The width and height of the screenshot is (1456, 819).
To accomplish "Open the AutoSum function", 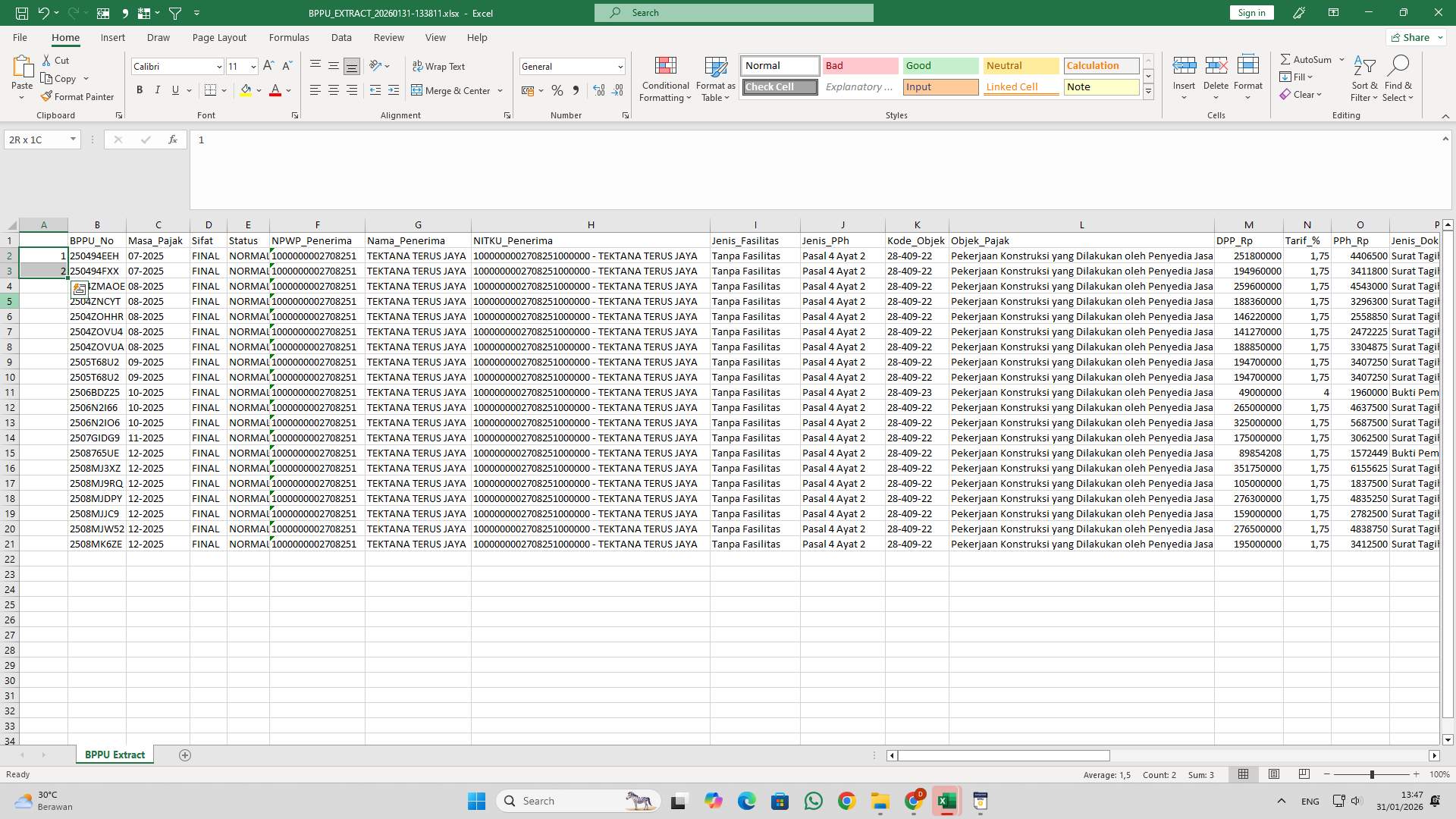I will coord(1310,58).
